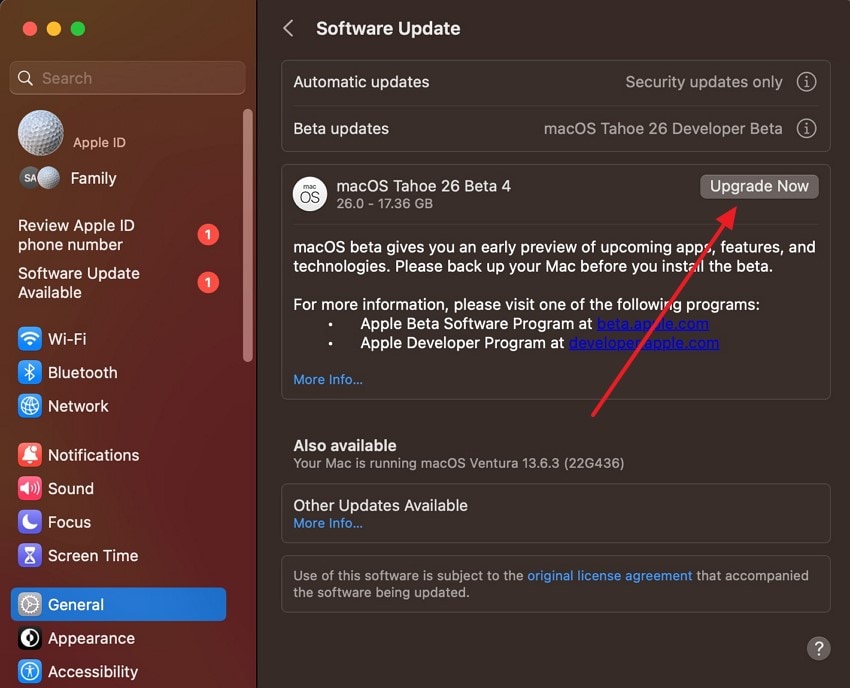Click Review Apple ID phone number
Image resolution: width=850 pixels, height=688 pixels.
click(x=118, y=235)
